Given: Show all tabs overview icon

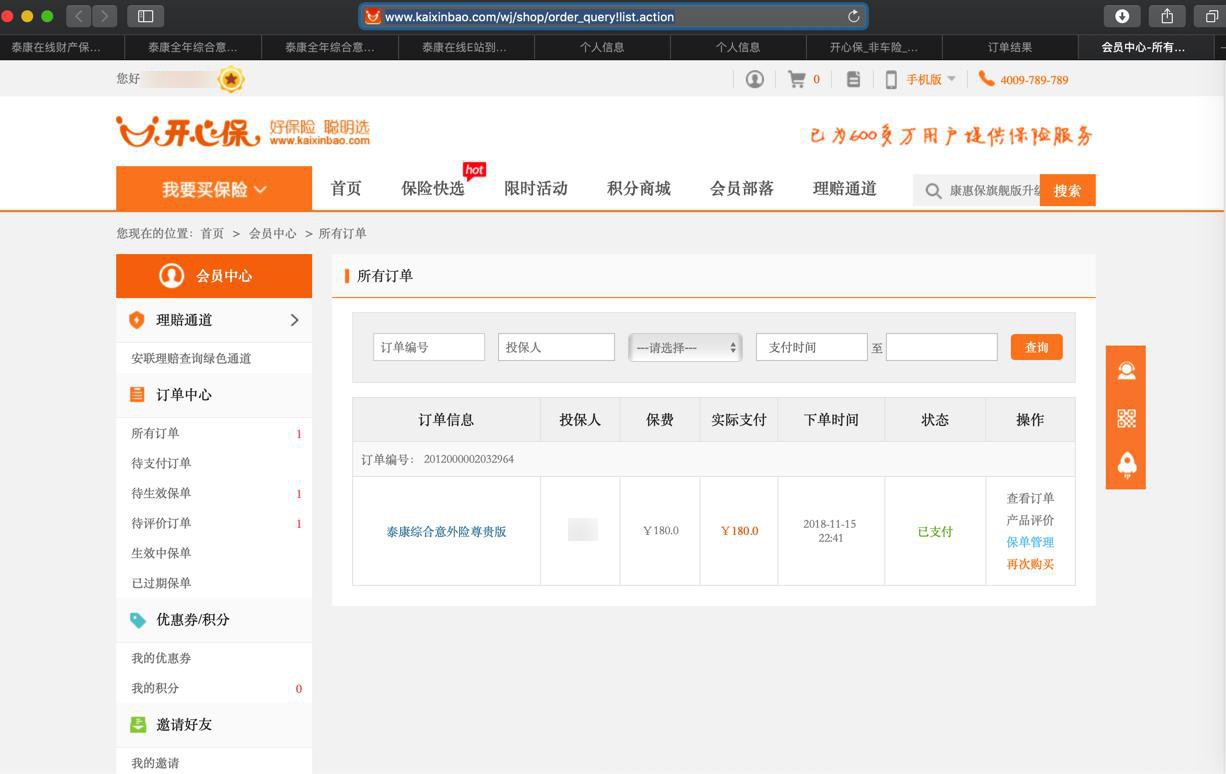Looking at the screenshot, I should [x=1211, y=16].
